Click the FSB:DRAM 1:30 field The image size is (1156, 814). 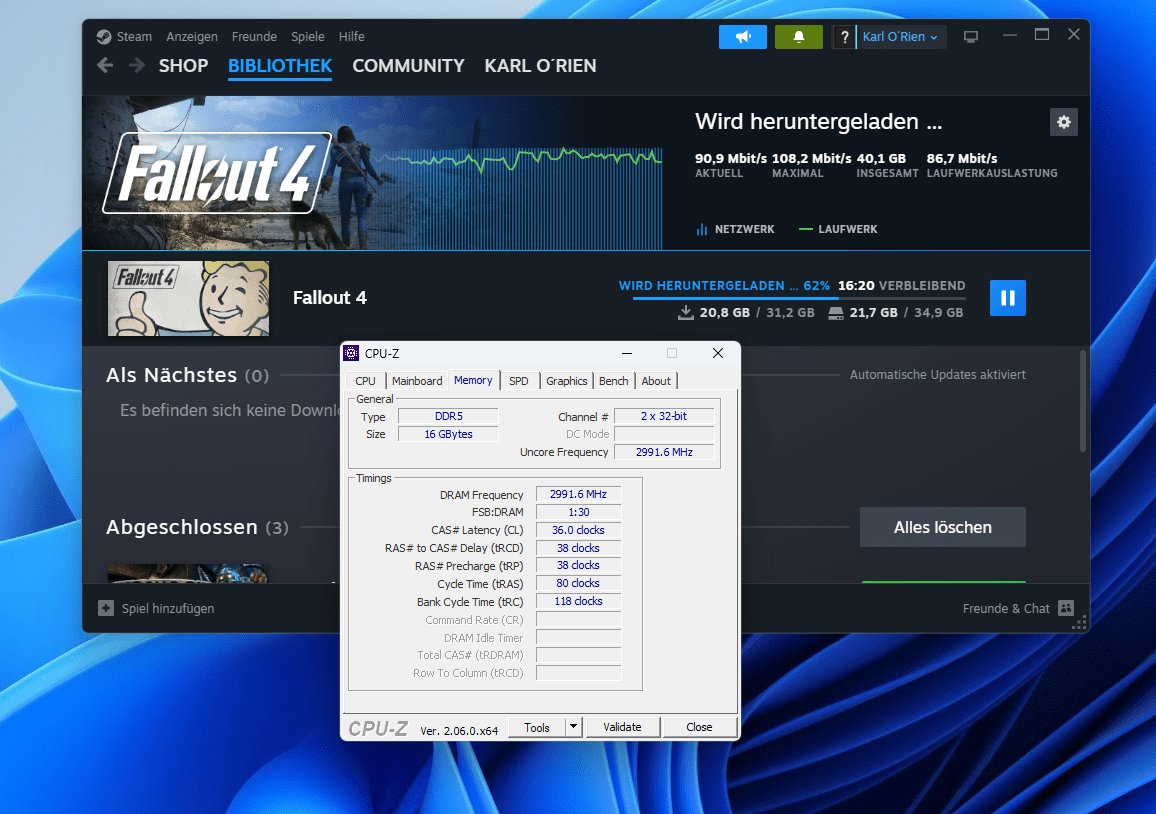click(578, 512)
